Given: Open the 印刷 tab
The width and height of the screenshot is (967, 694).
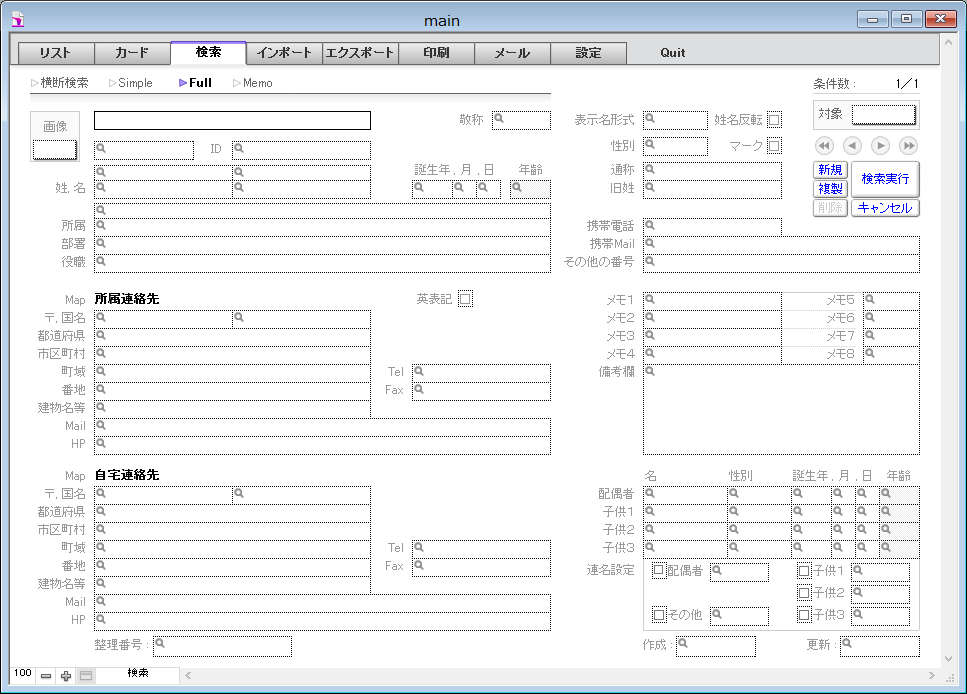Looking at the screenshot, I should pyautogui.click(x=436, y=53).
